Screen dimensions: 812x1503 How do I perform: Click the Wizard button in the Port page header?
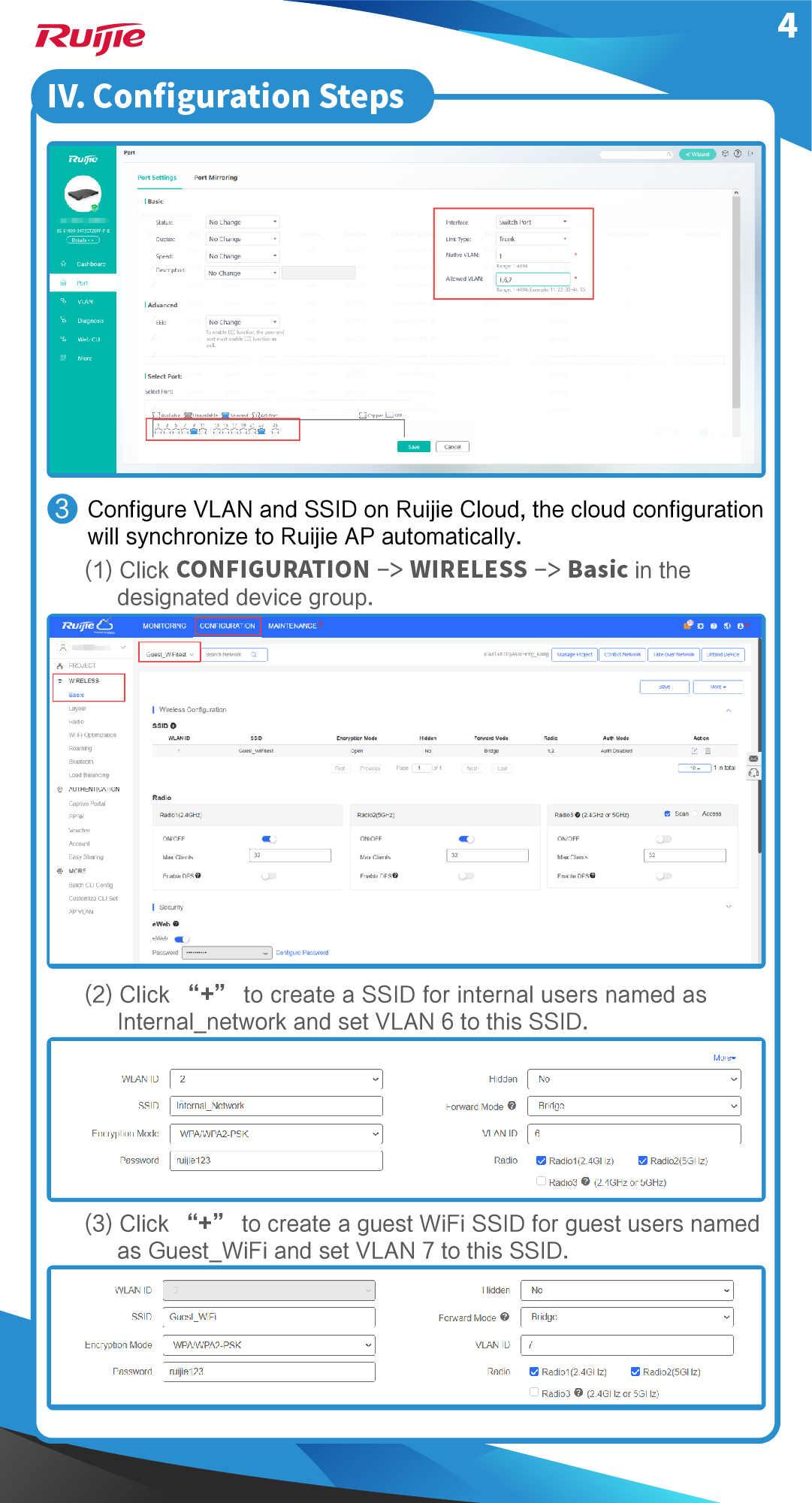[x=698, y=155]
